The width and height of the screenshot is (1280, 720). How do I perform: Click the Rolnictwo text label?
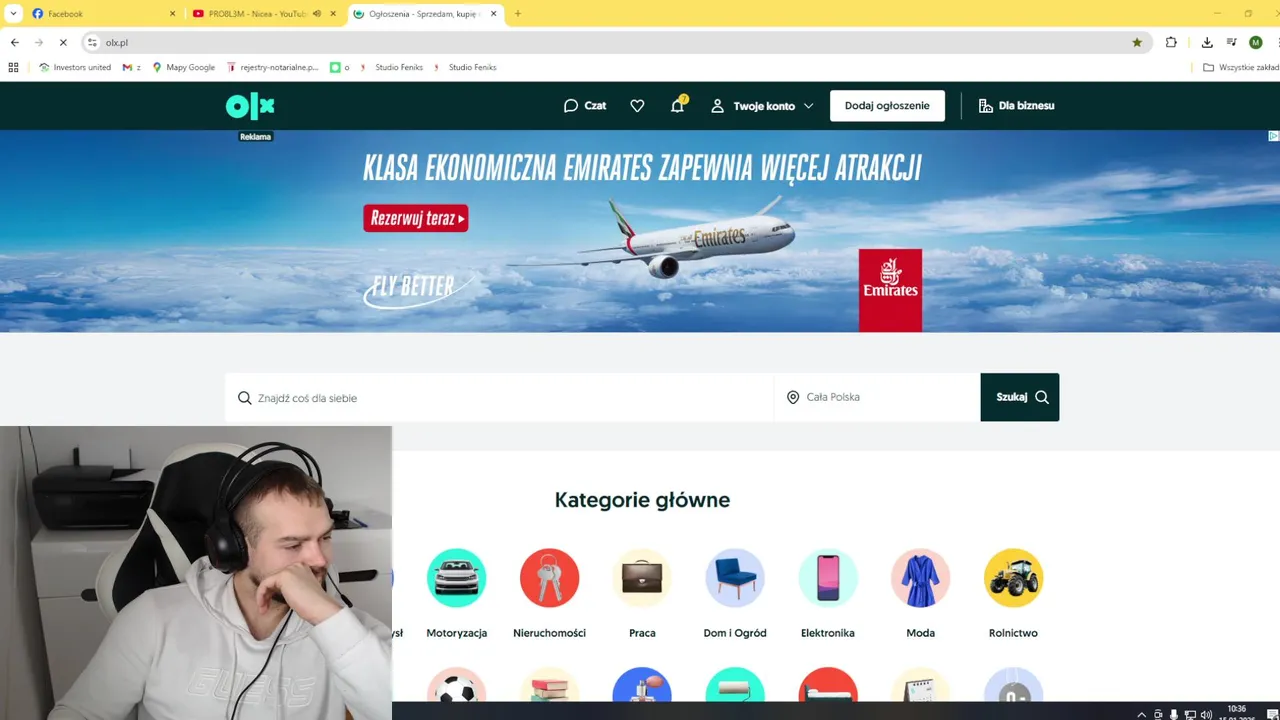click(1013, 633)
